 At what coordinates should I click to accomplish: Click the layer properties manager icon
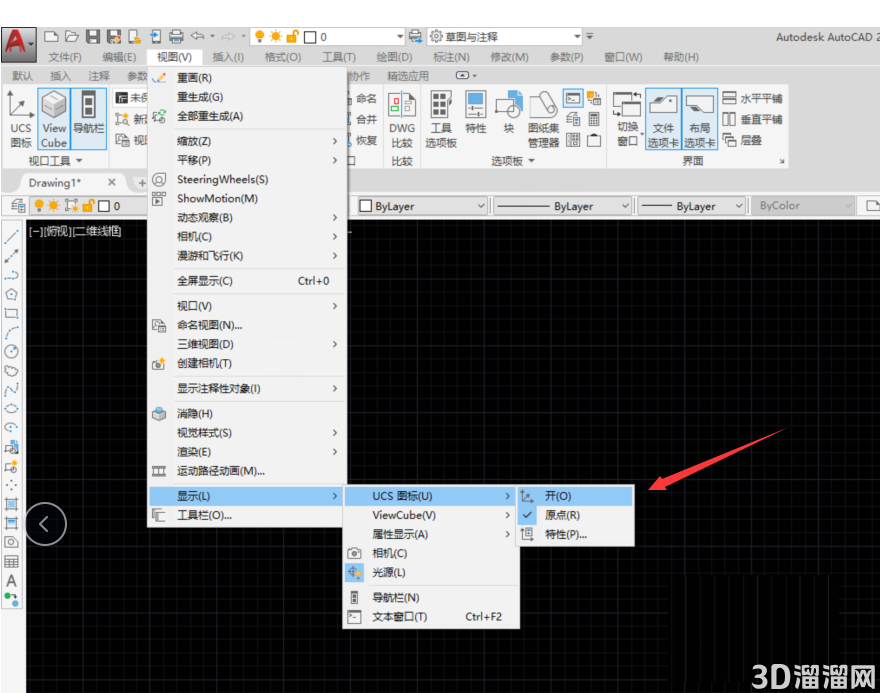point(18,206)
